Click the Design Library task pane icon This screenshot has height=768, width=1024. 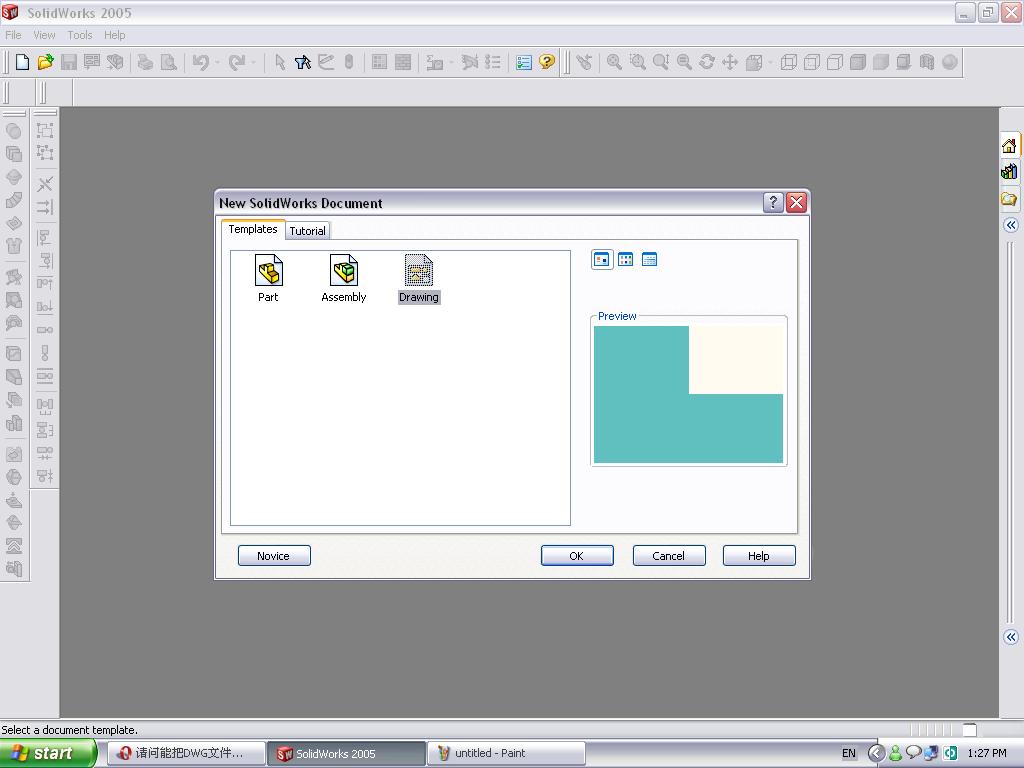(1010, 172)
